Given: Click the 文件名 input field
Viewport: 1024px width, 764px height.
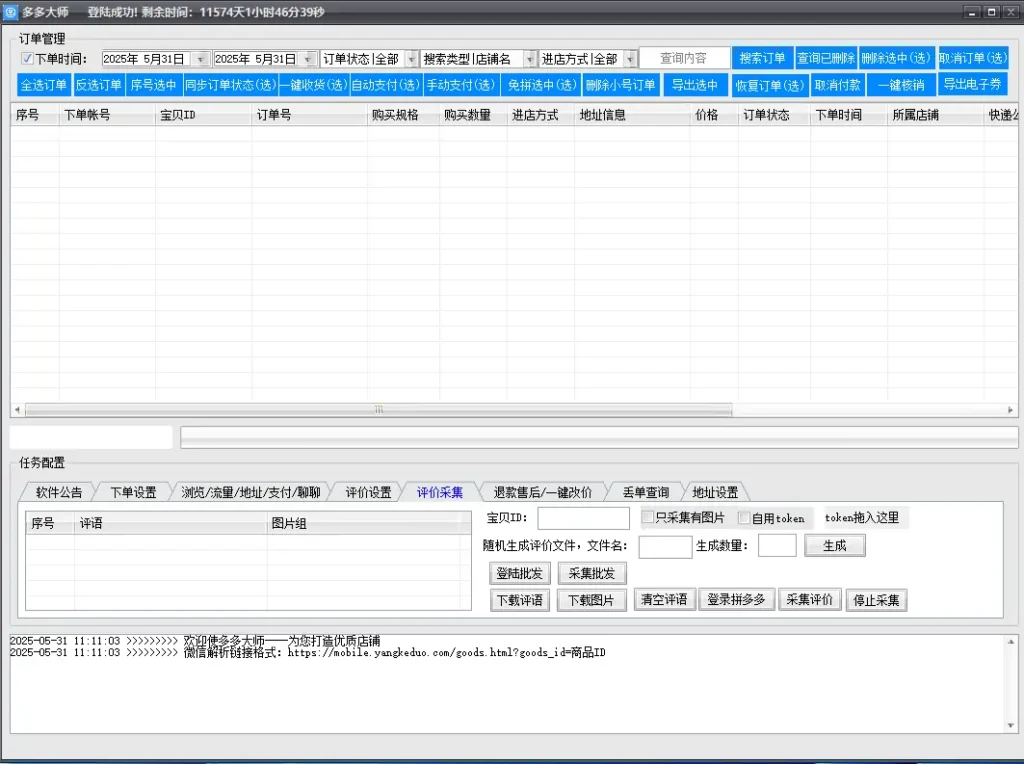Looking at the screenshot, I should tap(665, 547).
